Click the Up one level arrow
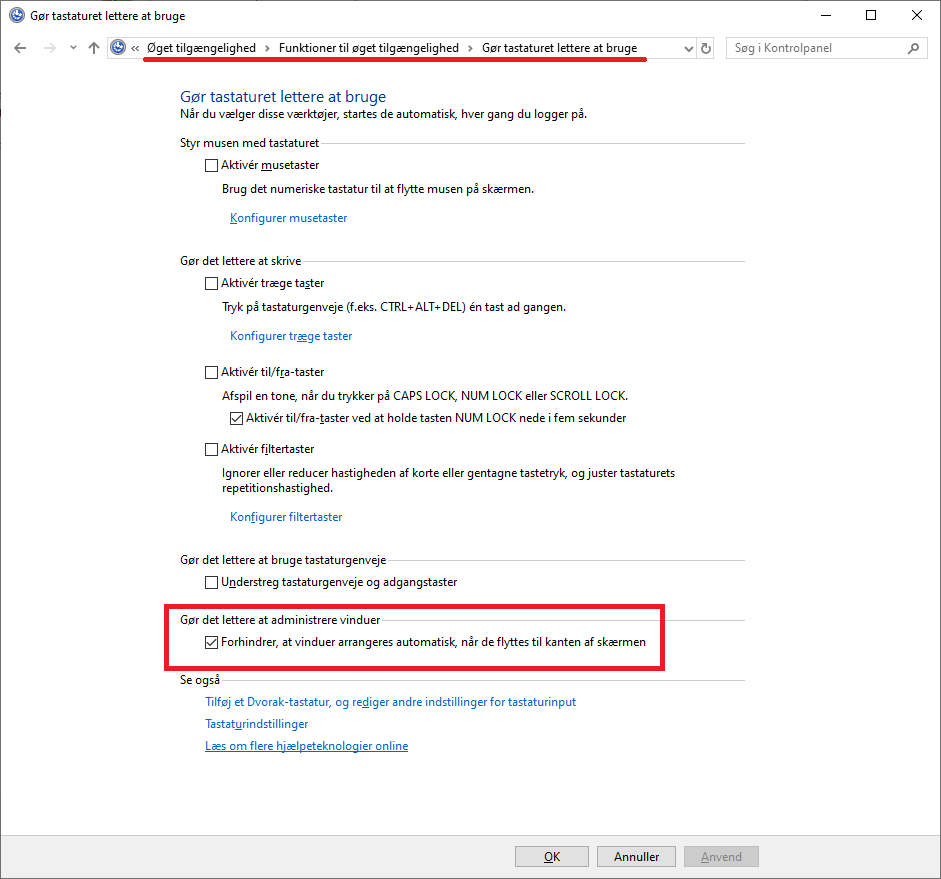 coord(94,48)
